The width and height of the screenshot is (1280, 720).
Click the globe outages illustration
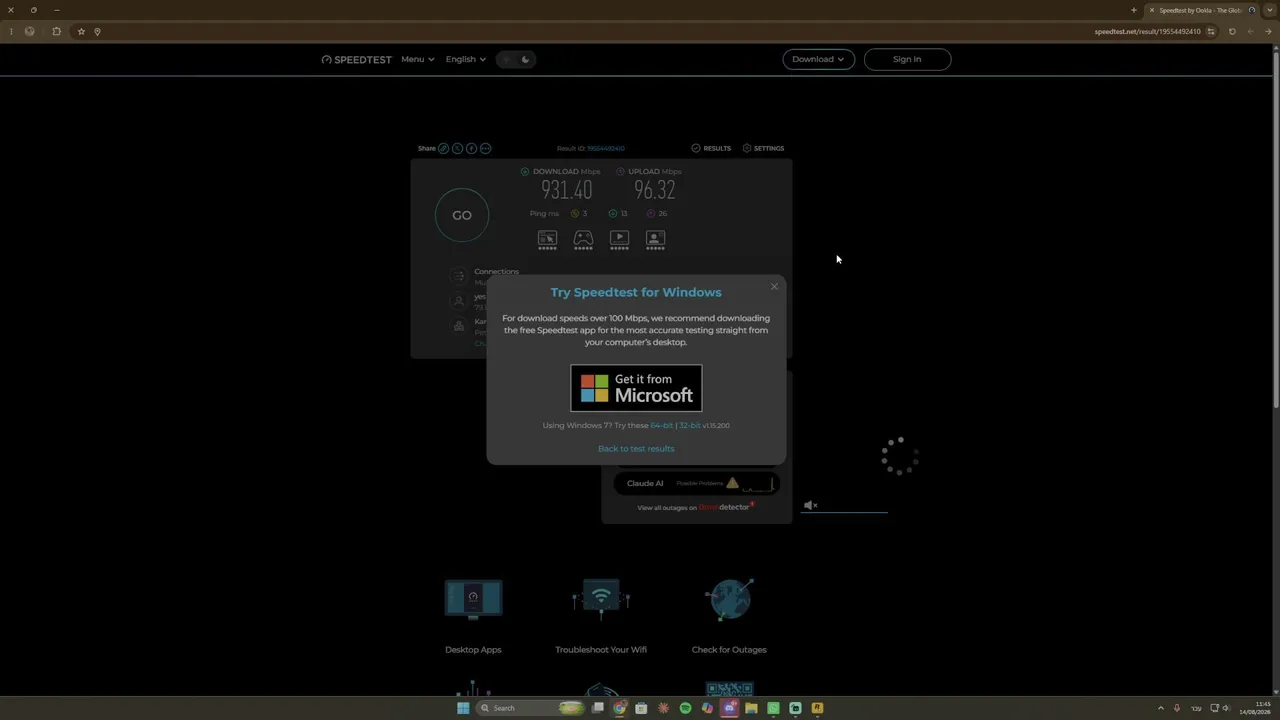[x=729, y=599]
